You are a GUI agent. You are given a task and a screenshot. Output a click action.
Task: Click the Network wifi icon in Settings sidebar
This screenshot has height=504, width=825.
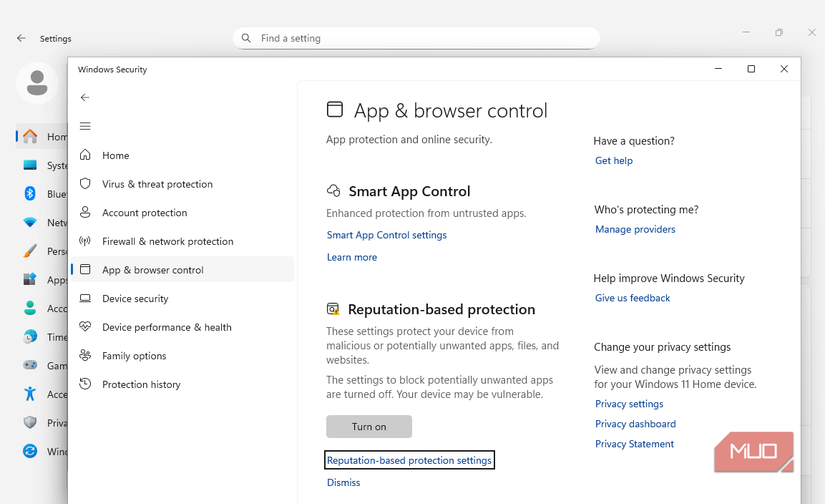(30, 222)
